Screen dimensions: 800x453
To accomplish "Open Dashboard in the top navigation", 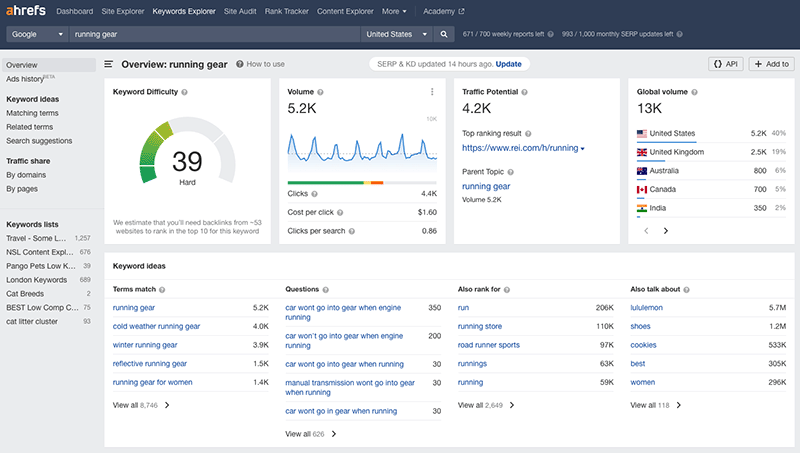I will click(74, 11).
